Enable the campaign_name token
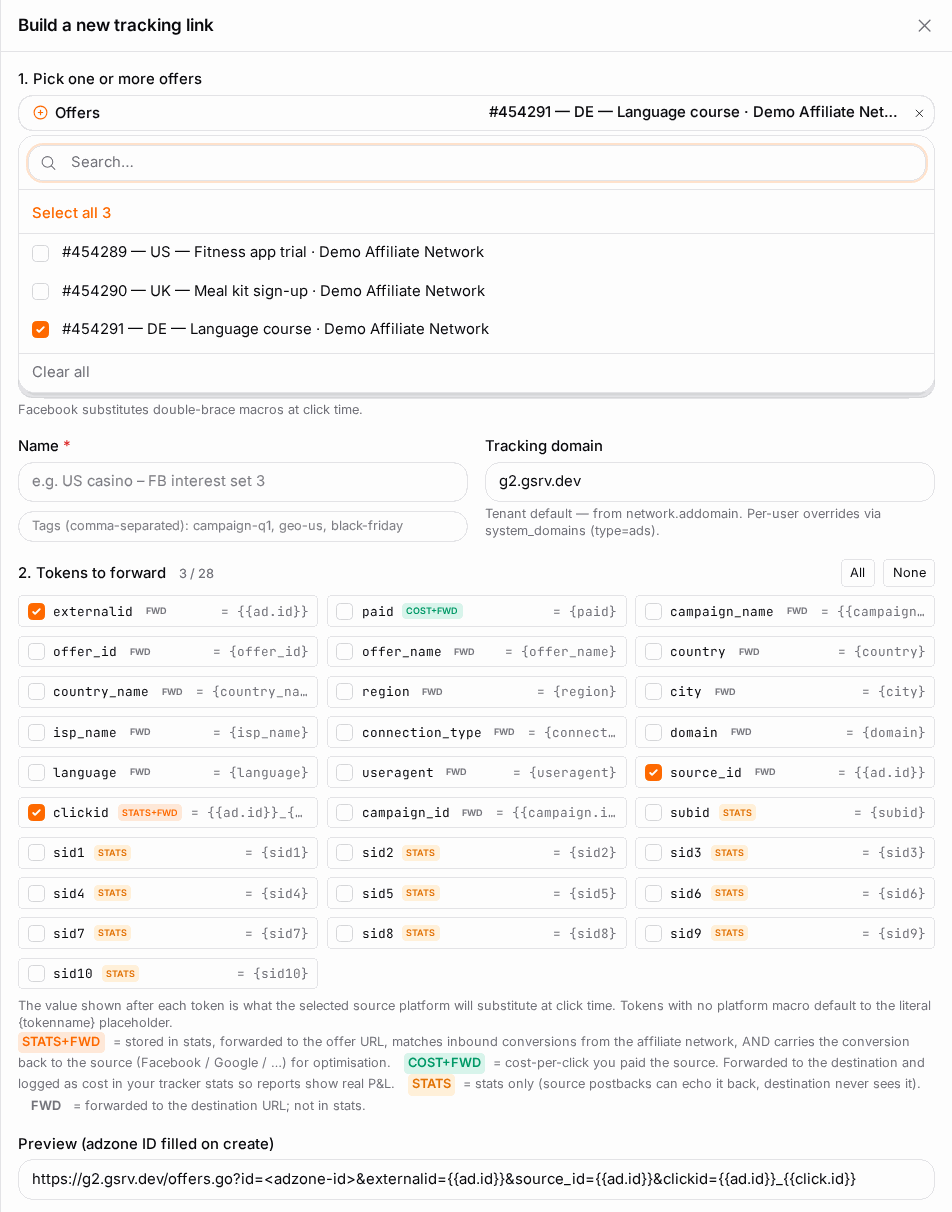This screenshot has width=952, height=1212. 653,611
